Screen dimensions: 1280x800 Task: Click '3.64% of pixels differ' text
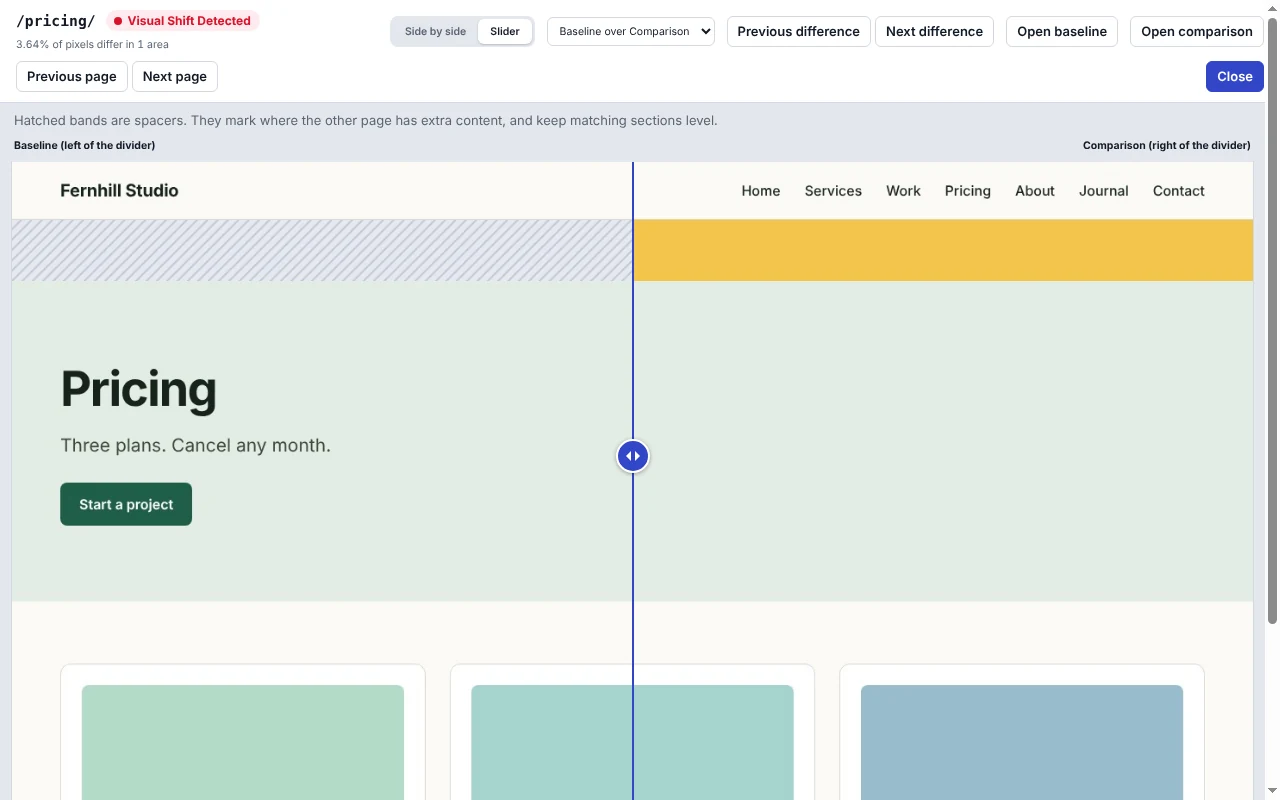click(x=92, y=44)
